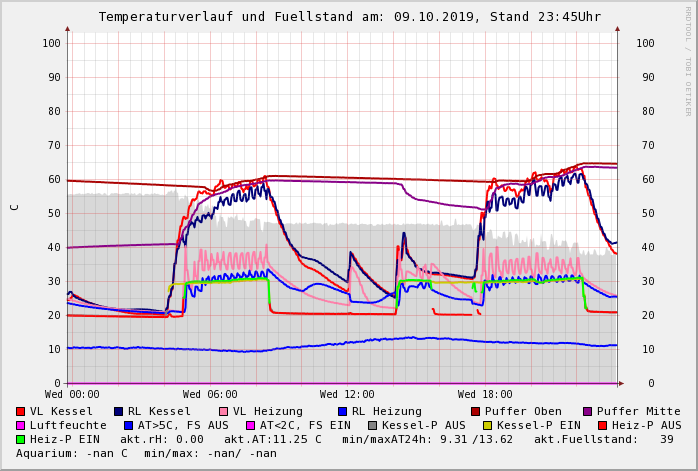This screenshot has height=471, width=698.
Task: Click the red VL Kessel legend swatch
Action: (21, 411)
